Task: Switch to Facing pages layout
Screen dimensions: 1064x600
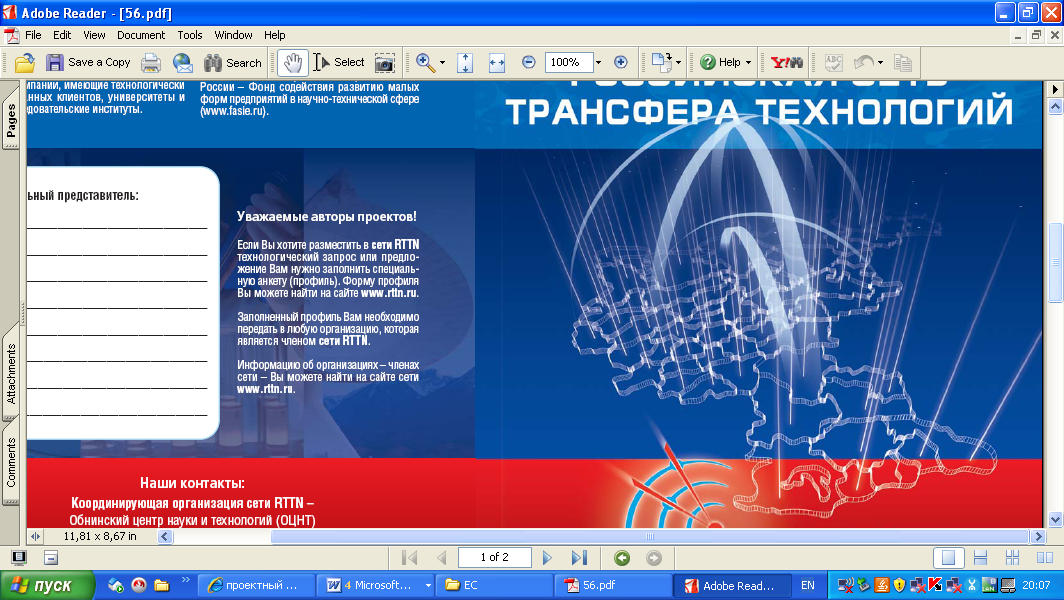Action: click(x=1045, y=558)
